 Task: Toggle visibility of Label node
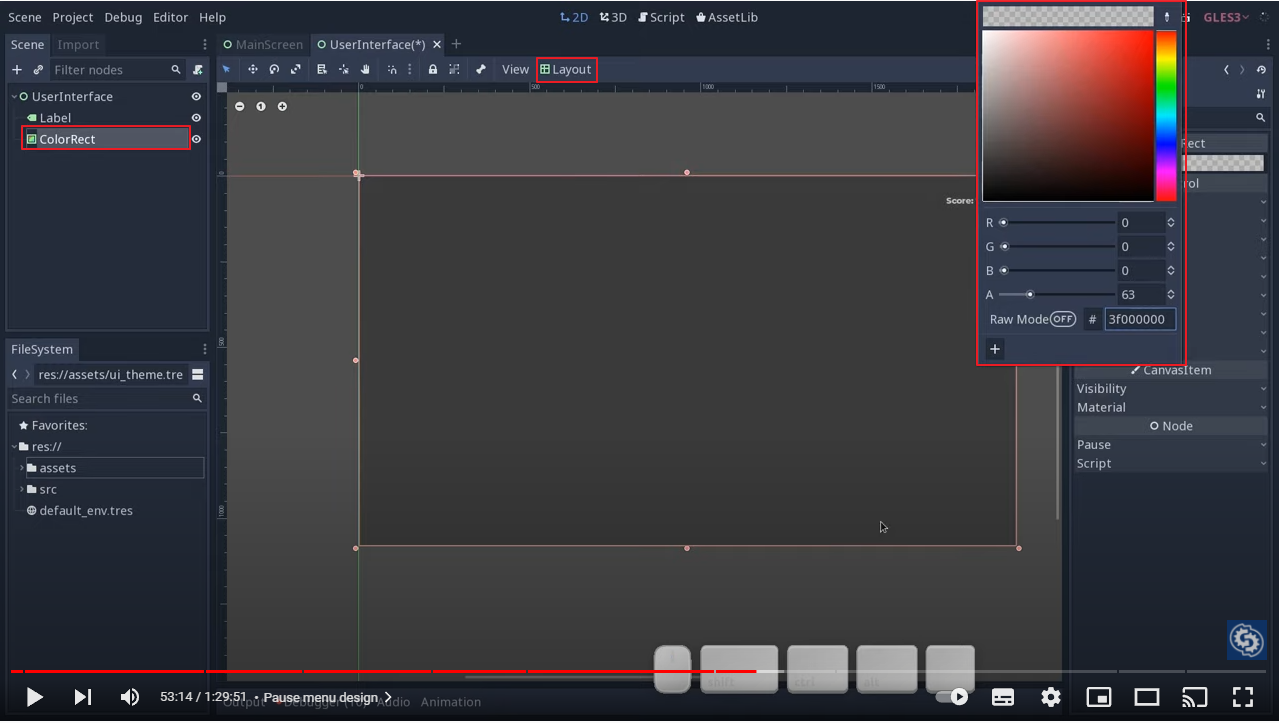(196, 118)
